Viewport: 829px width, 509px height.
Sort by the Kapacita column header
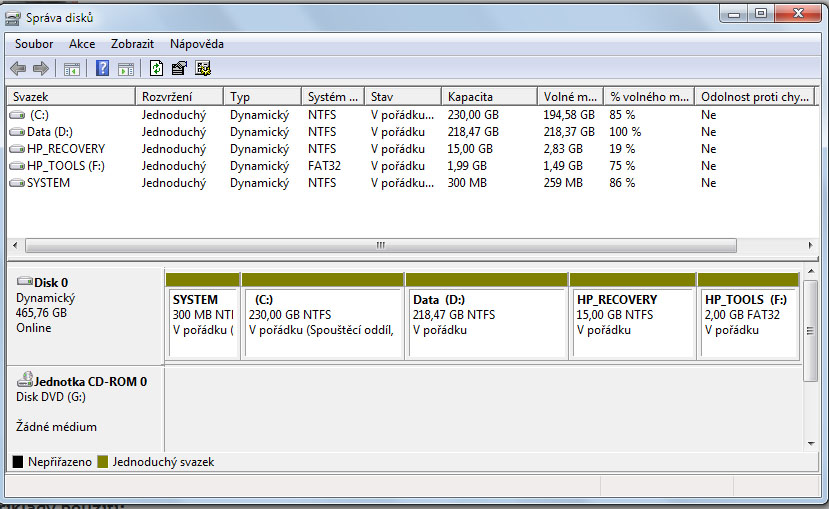tap(489, 97)
